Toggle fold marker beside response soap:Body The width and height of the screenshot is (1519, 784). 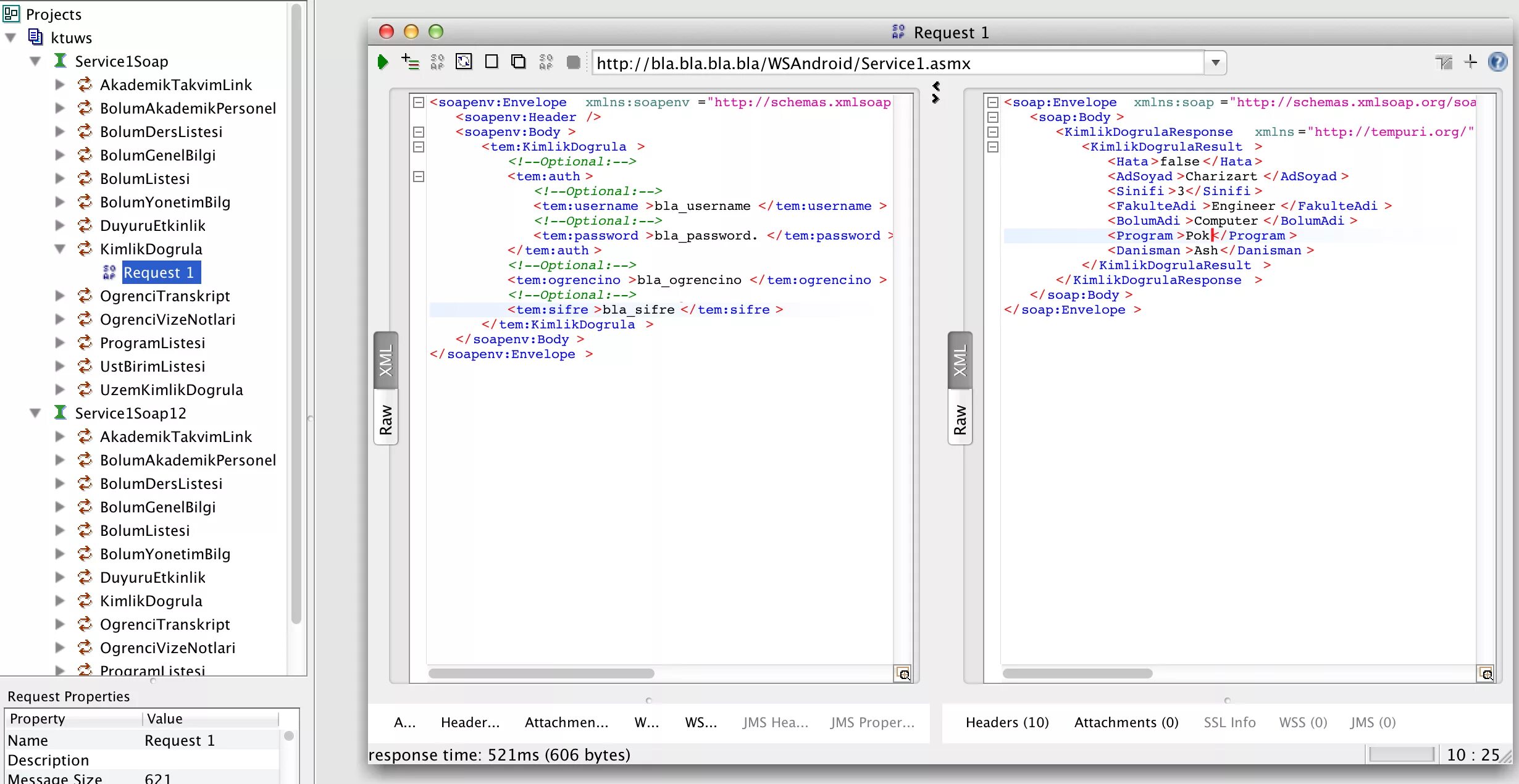993,117
